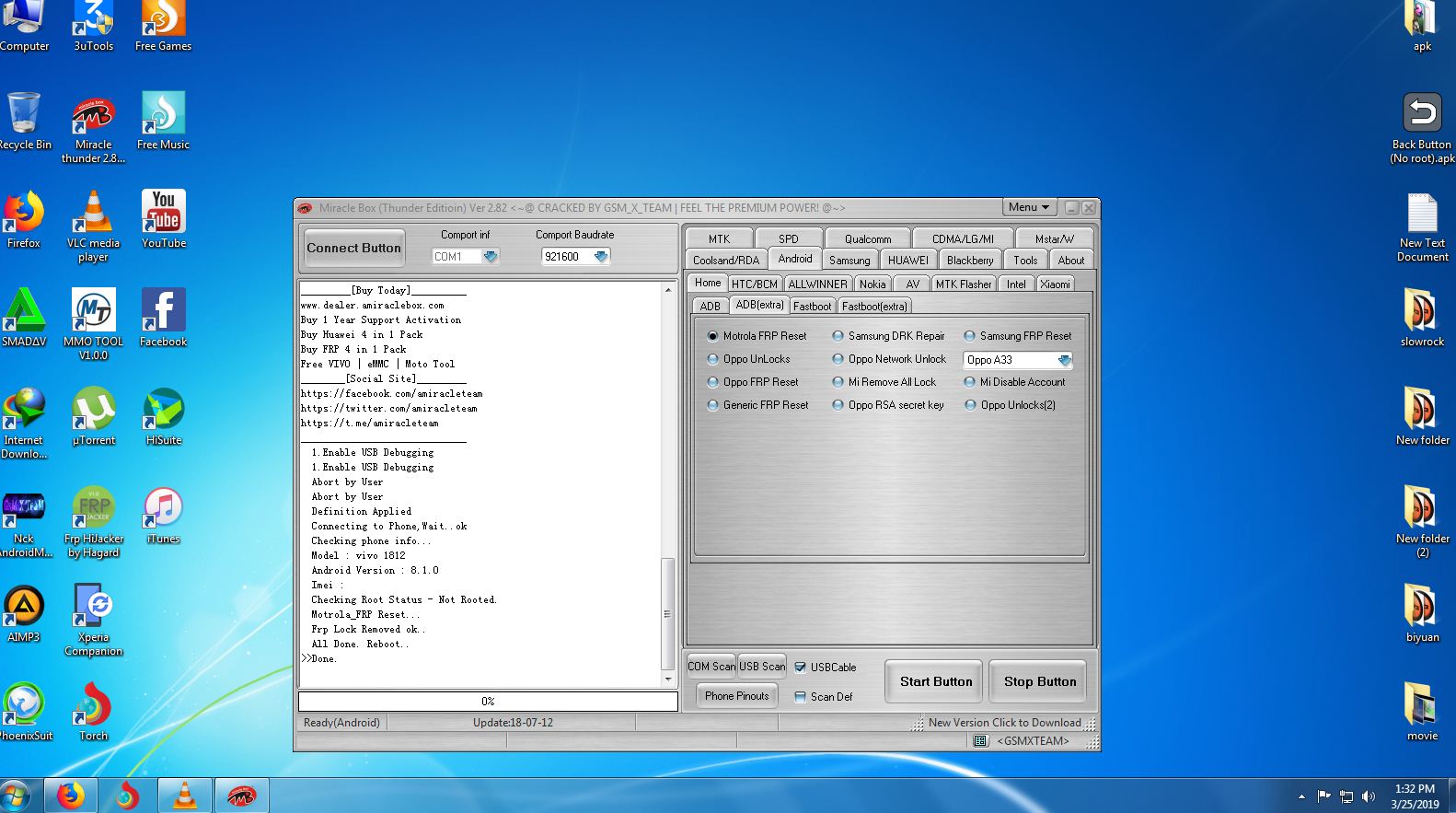
Task: Select the slowrock folder on desktop
Action: tap(1422, 318)
